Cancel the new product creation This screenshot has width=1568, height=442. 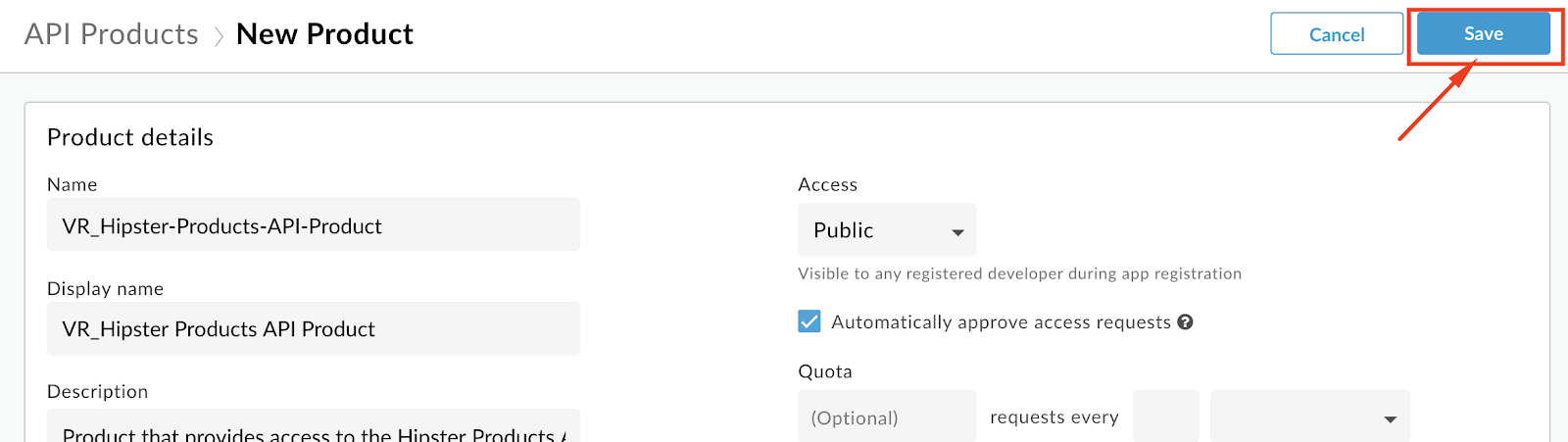click(x=1337, y=34)
